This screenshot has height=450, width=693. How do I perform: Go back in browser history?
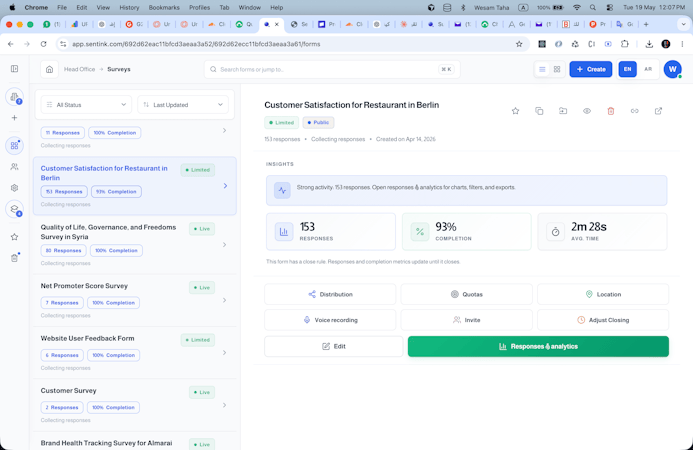click(11, 44)
